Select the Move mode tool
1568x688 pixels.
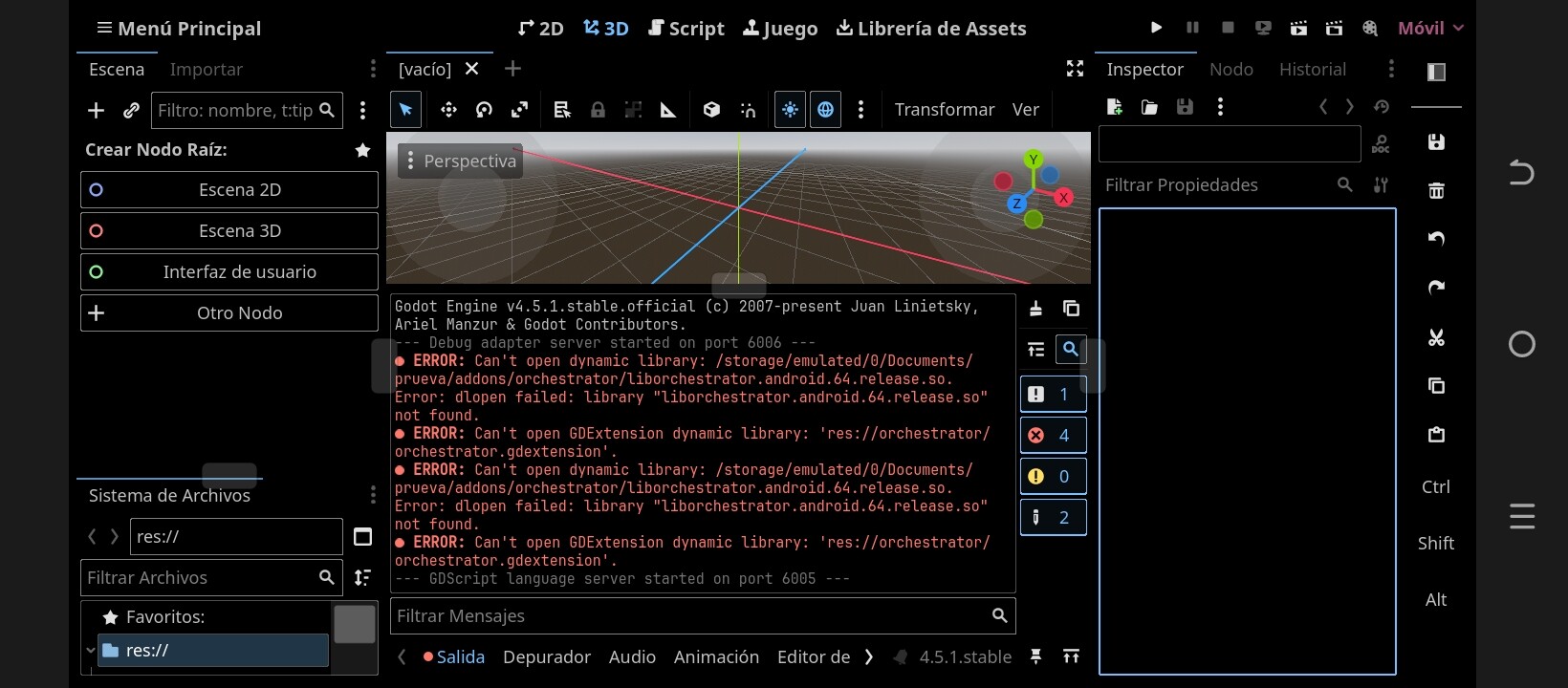[x=448, y=110]
